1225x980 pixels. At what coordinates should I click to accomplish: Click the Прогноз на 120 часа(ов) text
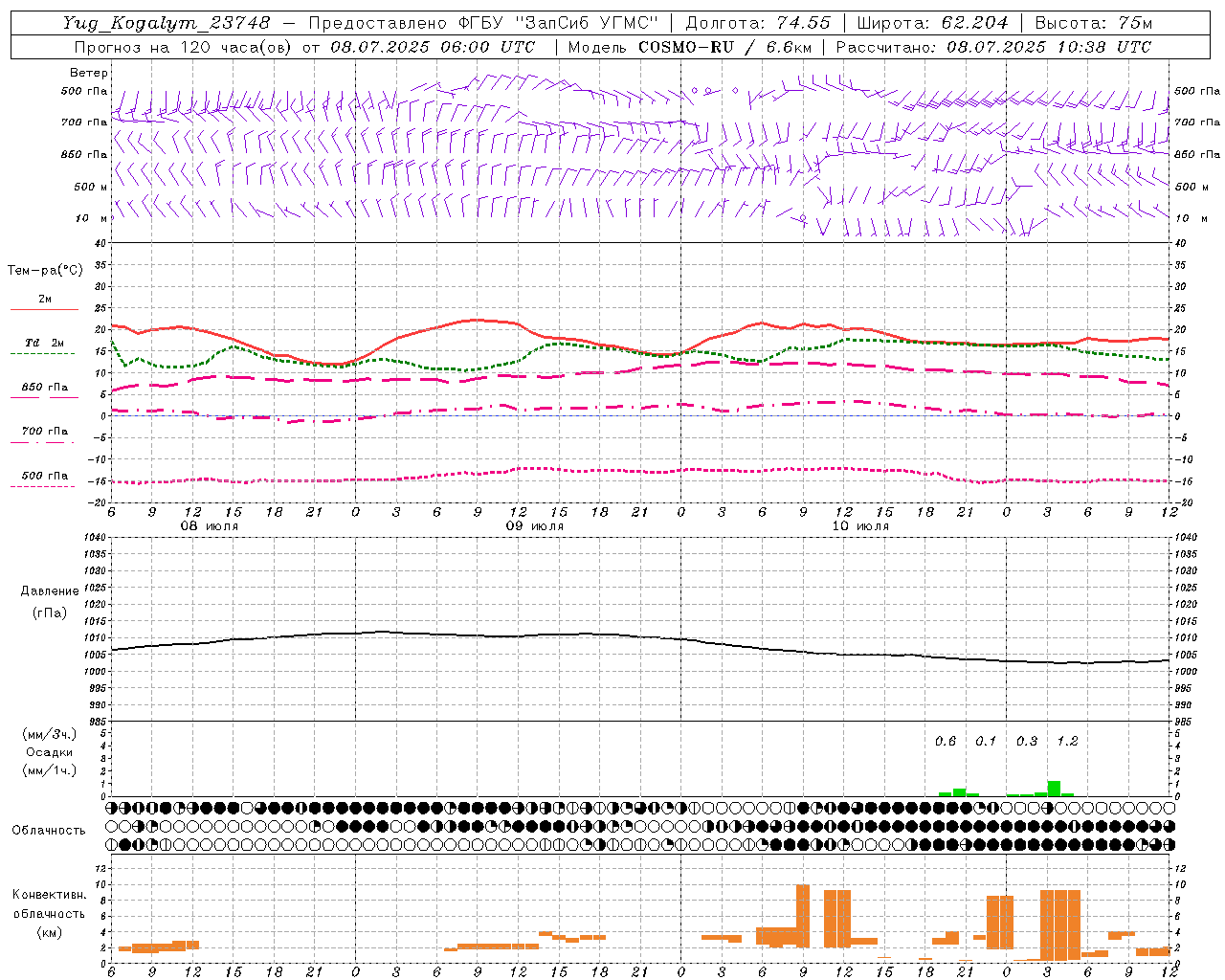click(x=182, y=47)
